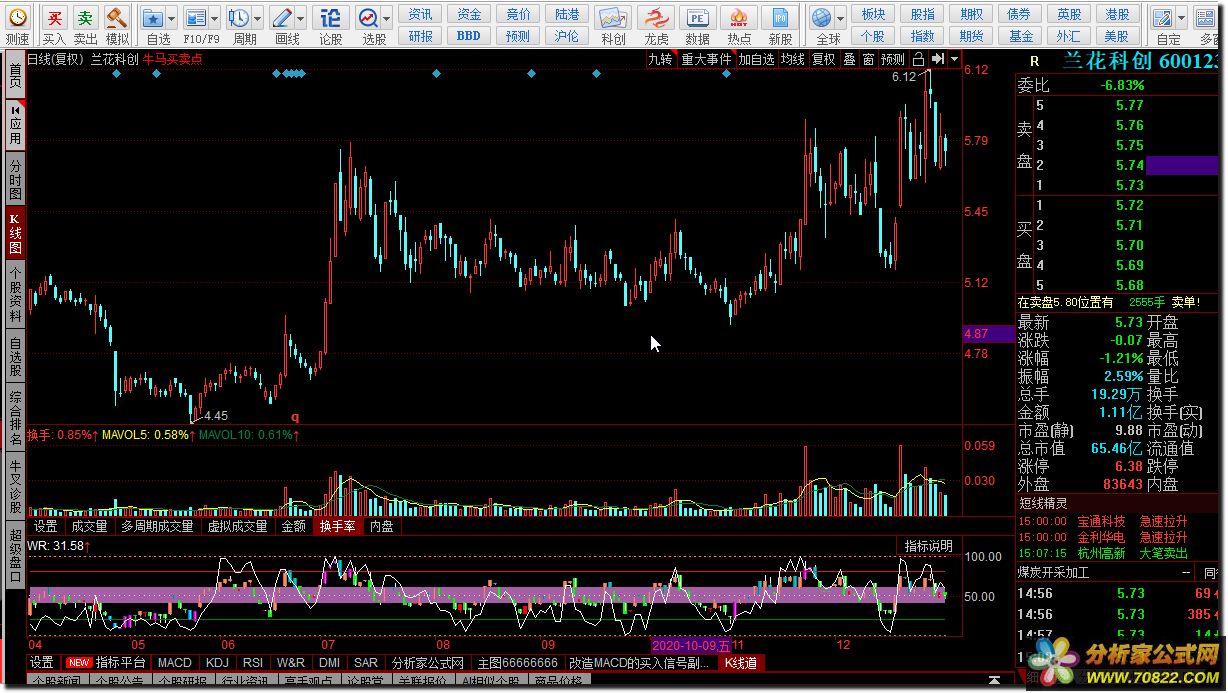Open the 论股 stock discussion icon

330,18
